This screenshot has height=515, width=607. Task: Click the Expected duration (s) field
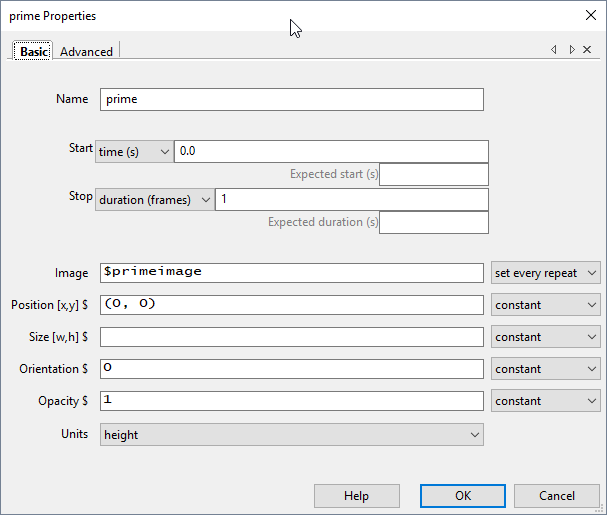[x=434, y=223]
